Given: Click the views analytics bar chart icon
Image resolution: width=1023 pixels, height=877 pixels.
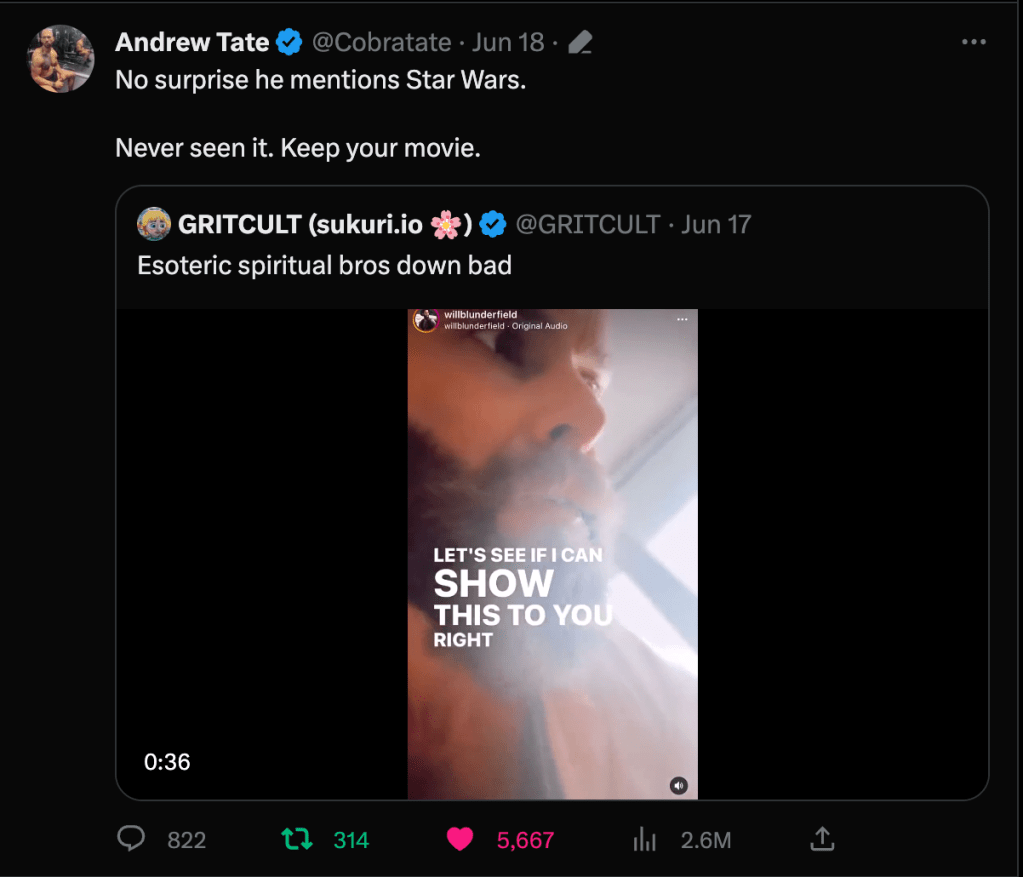Looking at the screenshot, I should click(645, 840).
